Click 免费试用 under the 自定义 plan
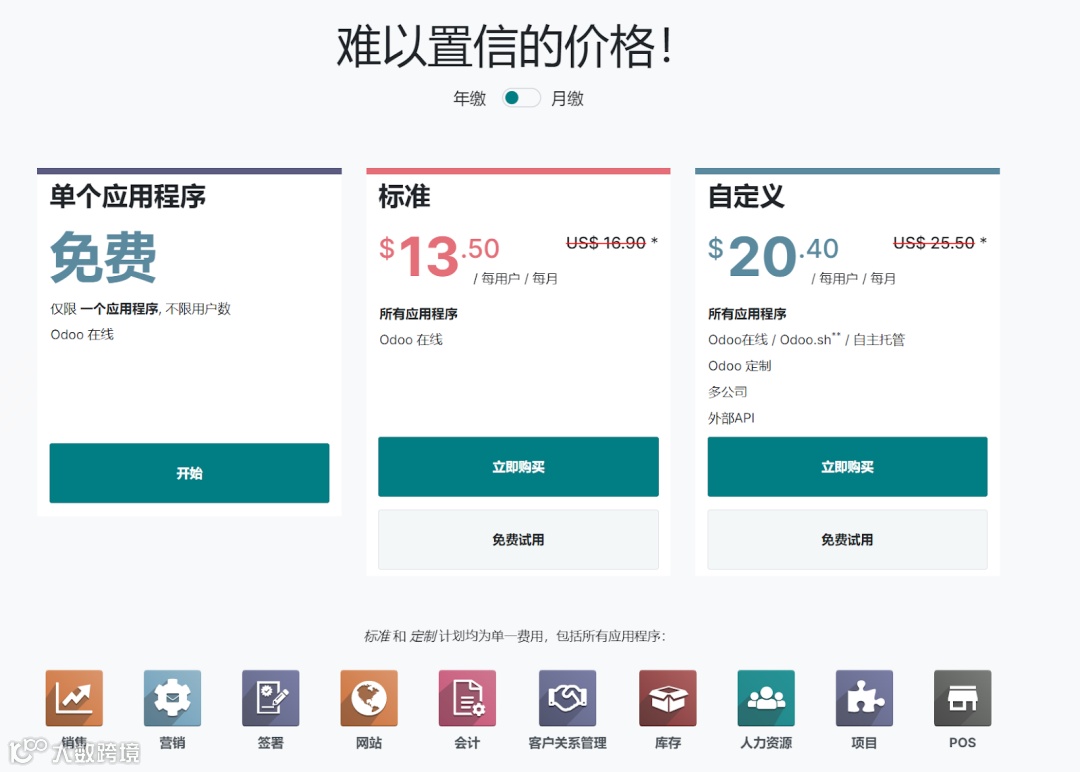The height and width of the screenshot is (772, 1080). (x=847, y=539)
